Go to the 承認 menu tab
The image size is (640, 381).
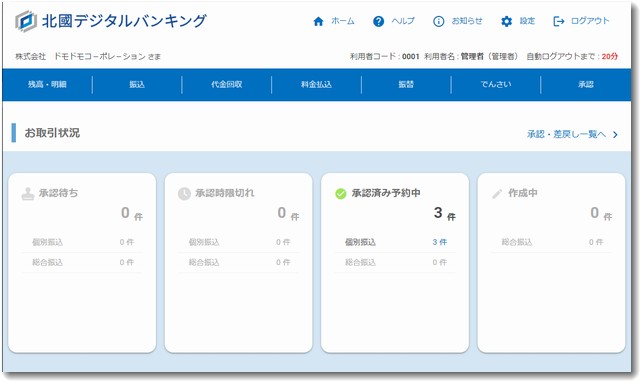[x=586, y=85]
